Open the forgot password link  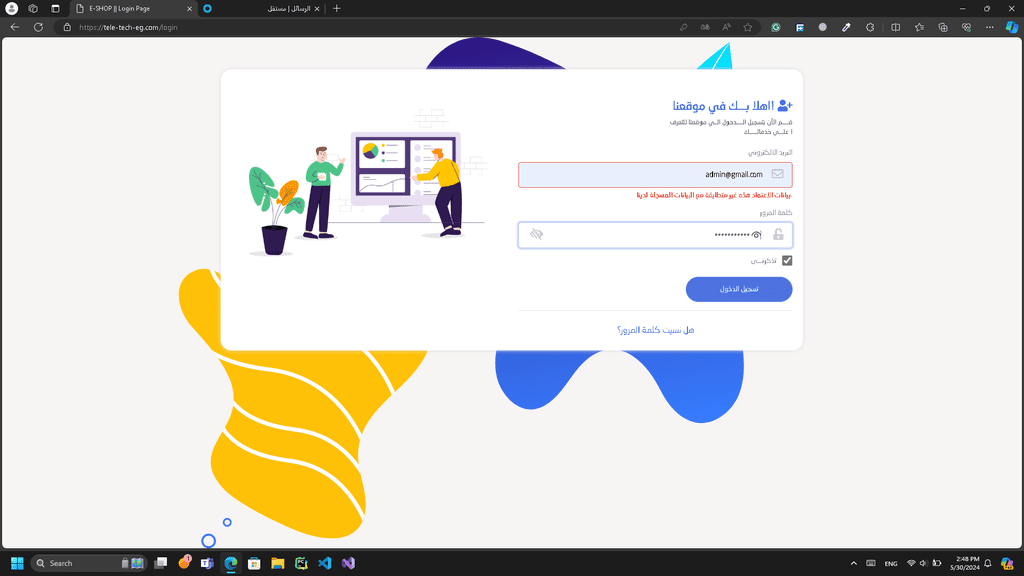tap(655, 330)
